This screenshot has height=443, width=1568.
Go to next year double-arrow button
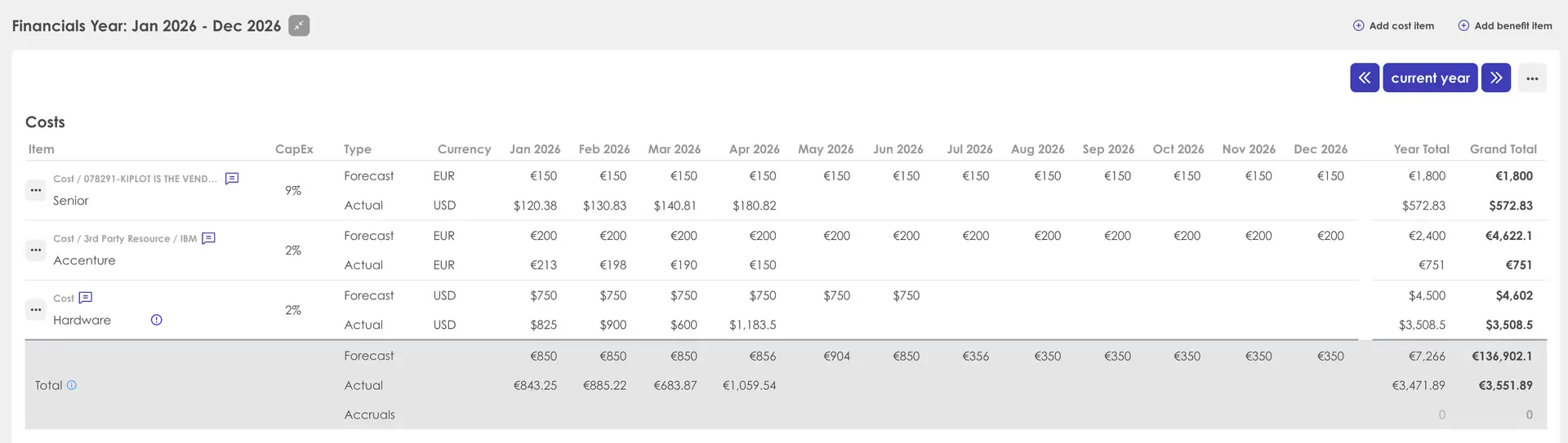tap(1496, 78)
